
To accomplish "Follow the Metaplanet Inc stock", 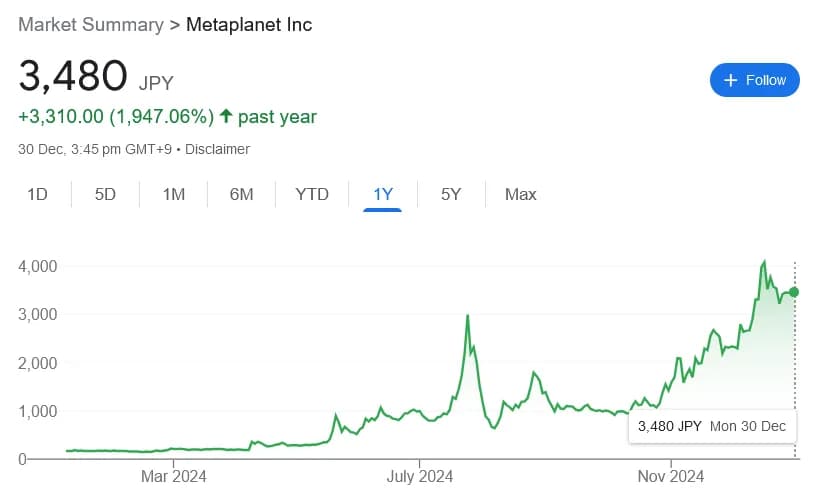I will pyautogui.click(x=755, y=80).
